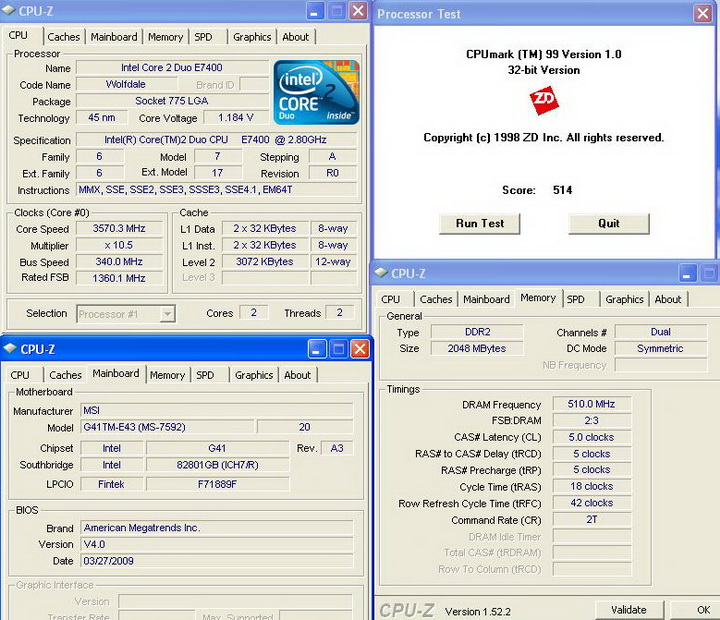Select Graphics tab in Mainboard window
The image size is (720, 620).
[254, 375]
